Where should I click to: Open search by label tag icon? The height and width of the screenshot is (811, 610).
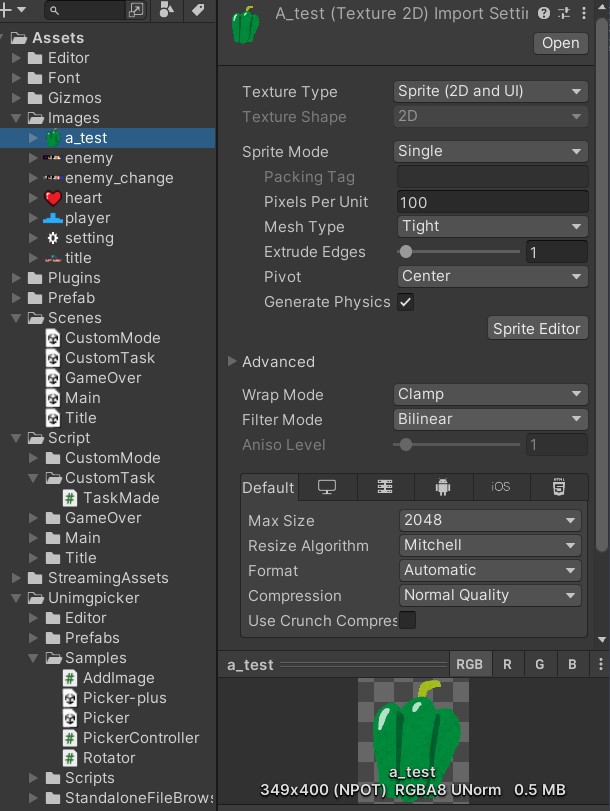click(198, 10)
